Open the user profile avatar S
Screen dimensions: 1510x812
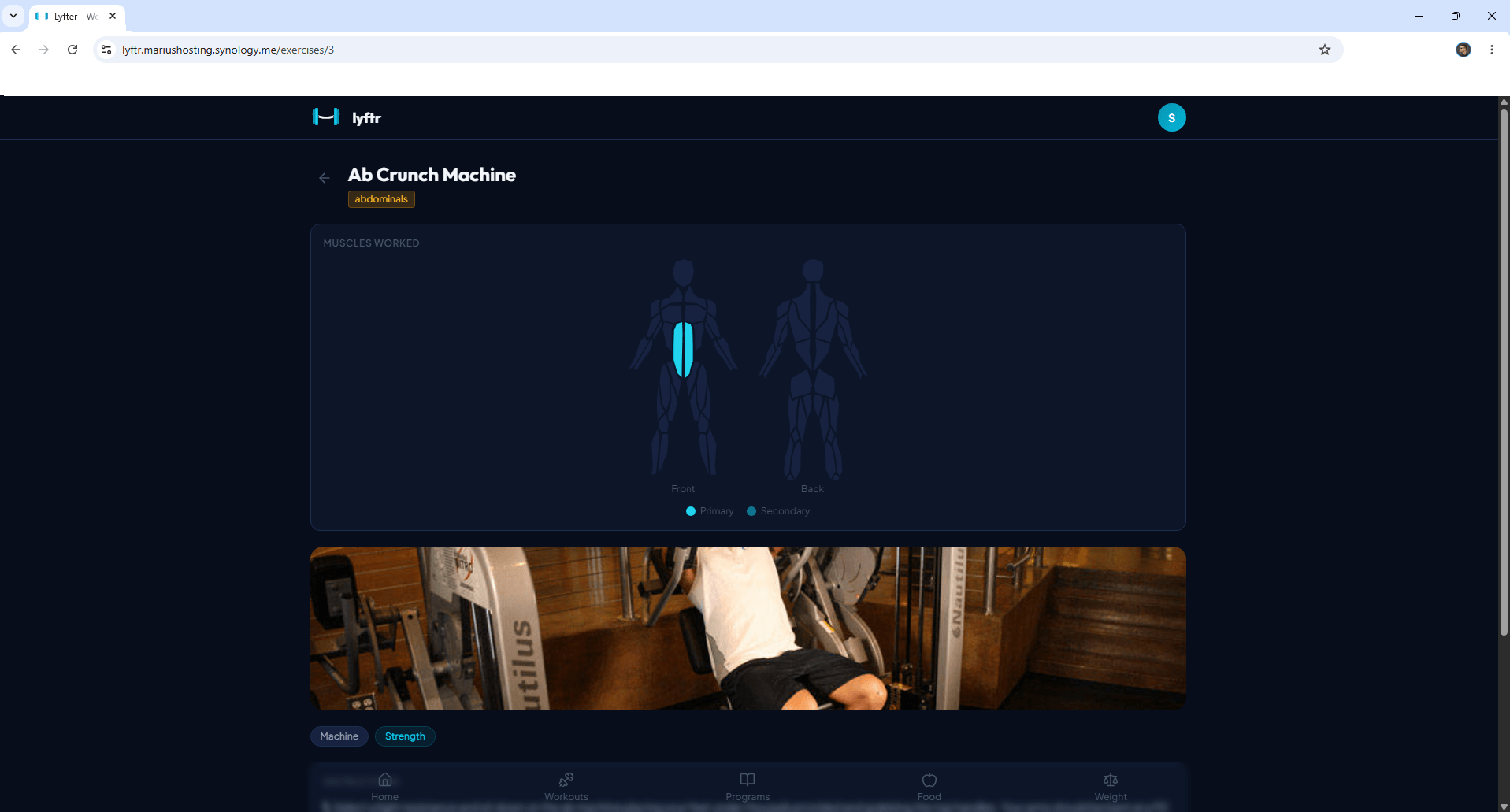click(x=1171, y=117)
